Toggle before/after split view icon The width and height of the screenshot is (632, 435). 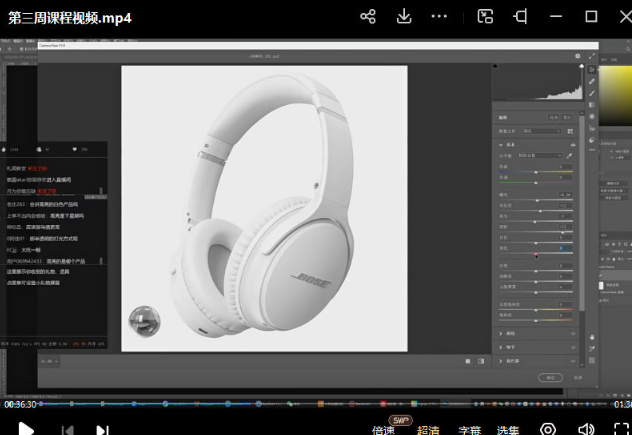point(481,361)
